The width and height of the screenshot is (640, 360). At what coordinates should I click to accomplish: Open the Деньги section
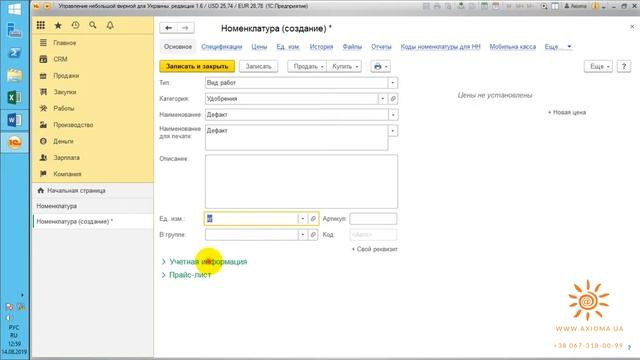click(x=63, y=141)
